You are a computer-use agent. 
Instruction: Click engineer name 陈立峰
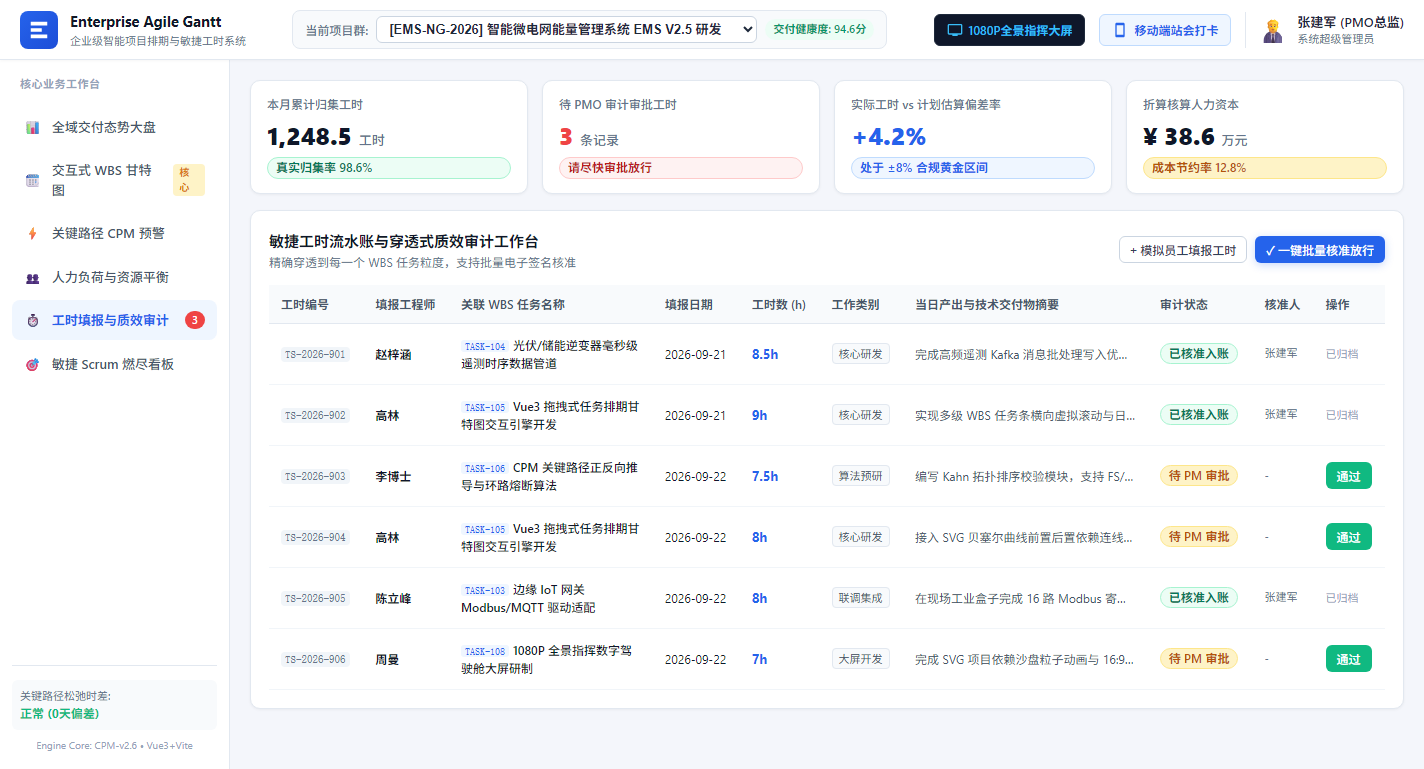click(393, 598)
